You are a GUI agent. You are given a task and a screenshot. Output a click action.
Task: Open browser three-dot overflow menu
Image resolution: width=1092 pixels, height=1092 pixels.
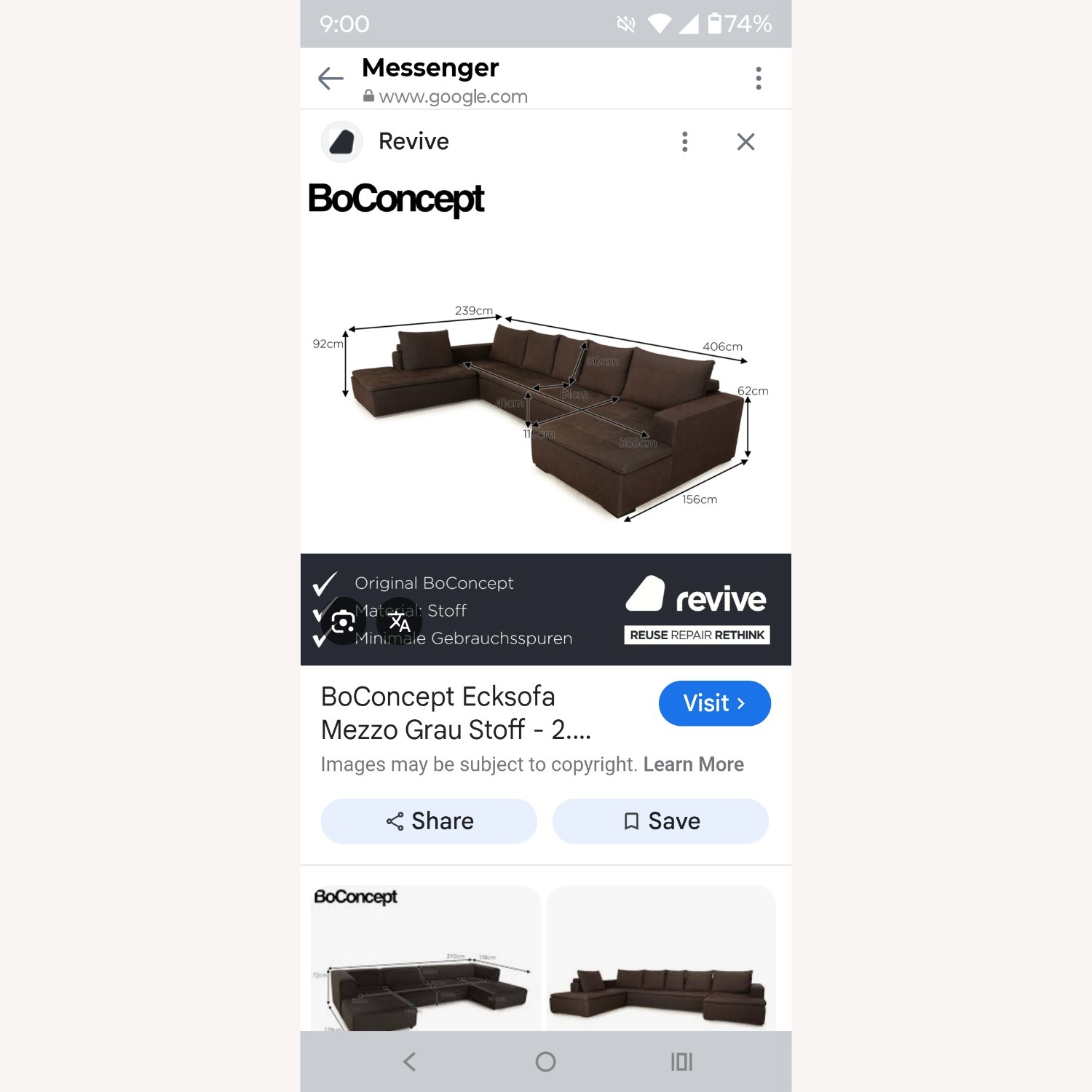[x=759, y=78]
